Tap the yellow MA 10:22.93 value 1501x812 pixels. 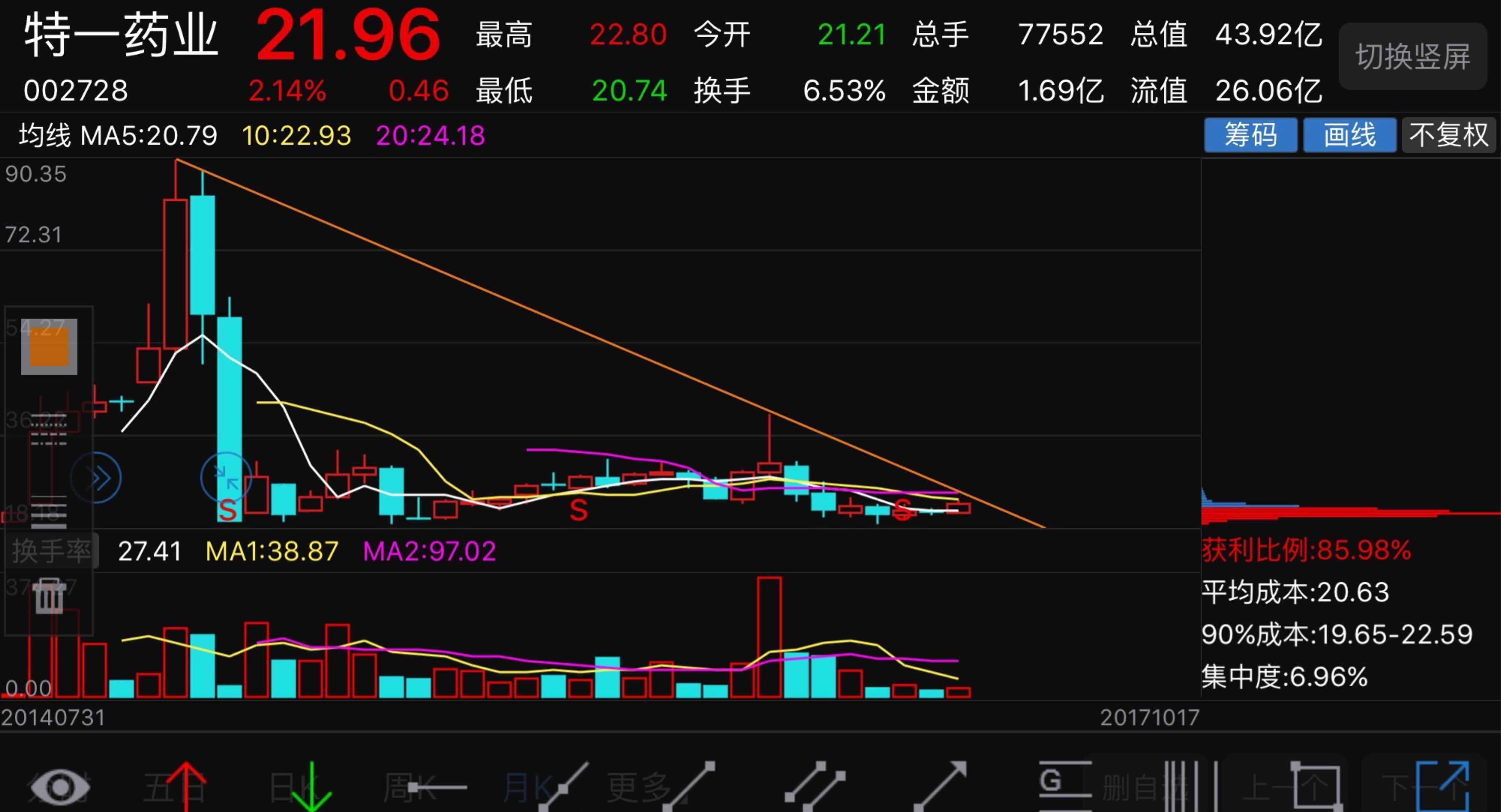(297, 136)
